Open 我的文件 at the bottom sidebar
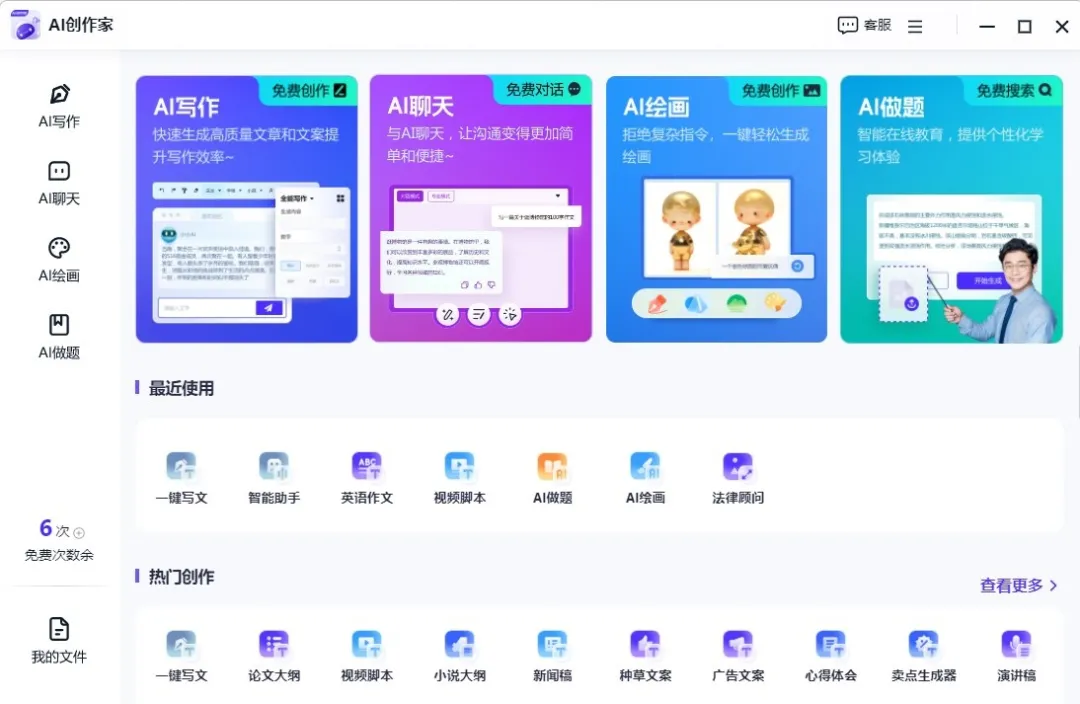Screen dimensions: 1080x704 57,642
